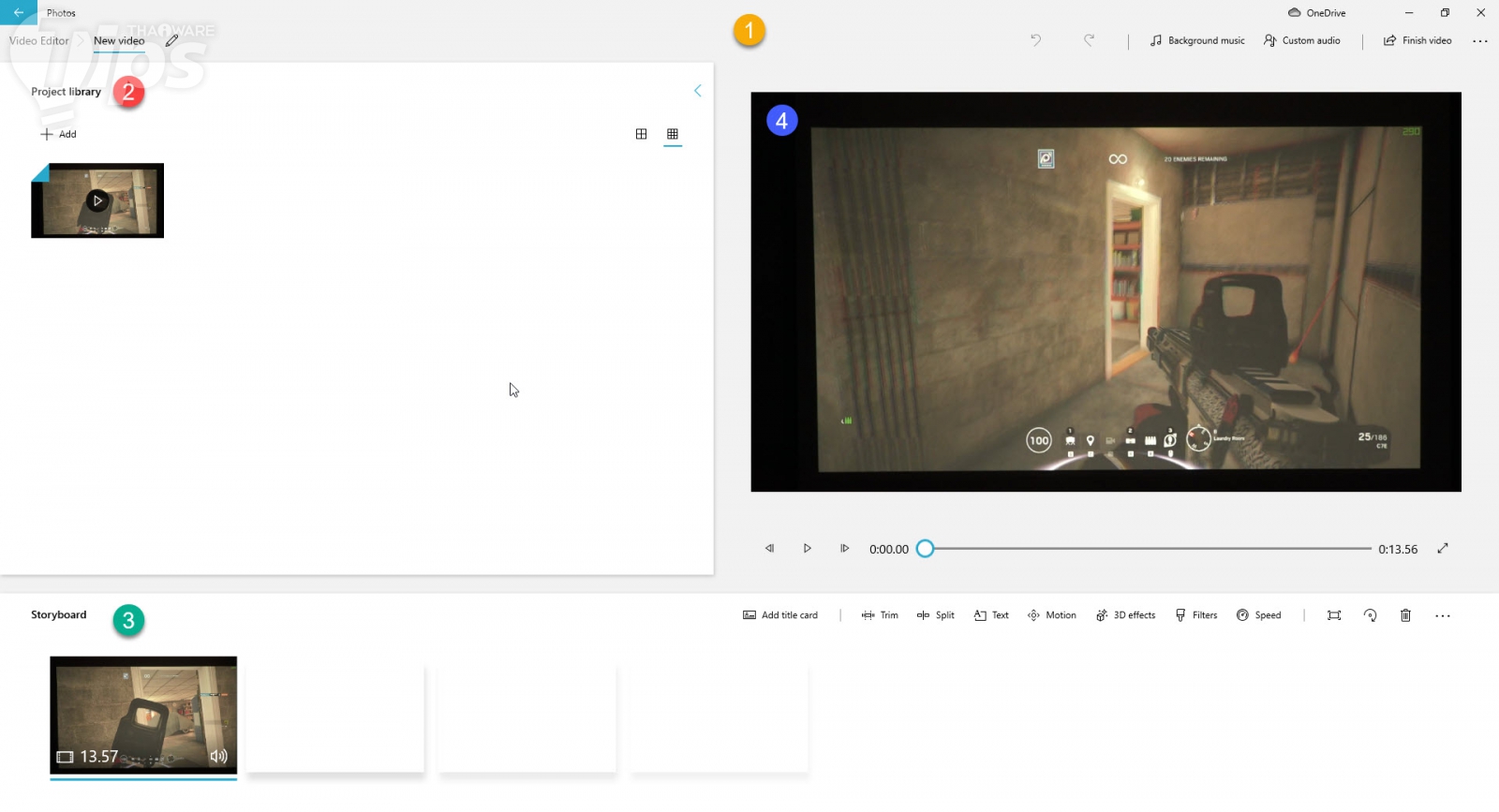This screenshot has height=812, width=1499.
Task: Open storyboard See more options
Action: [x=1443, y=615]
